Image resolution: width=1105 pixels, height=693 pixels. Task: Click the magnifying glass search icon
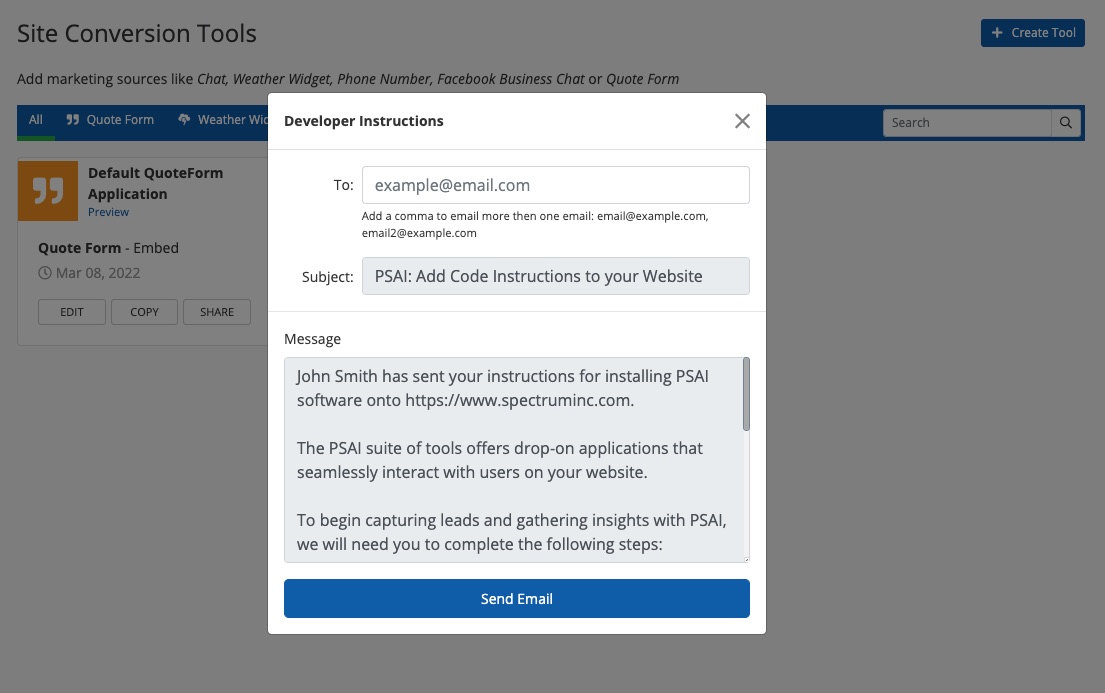[1066, 122]
